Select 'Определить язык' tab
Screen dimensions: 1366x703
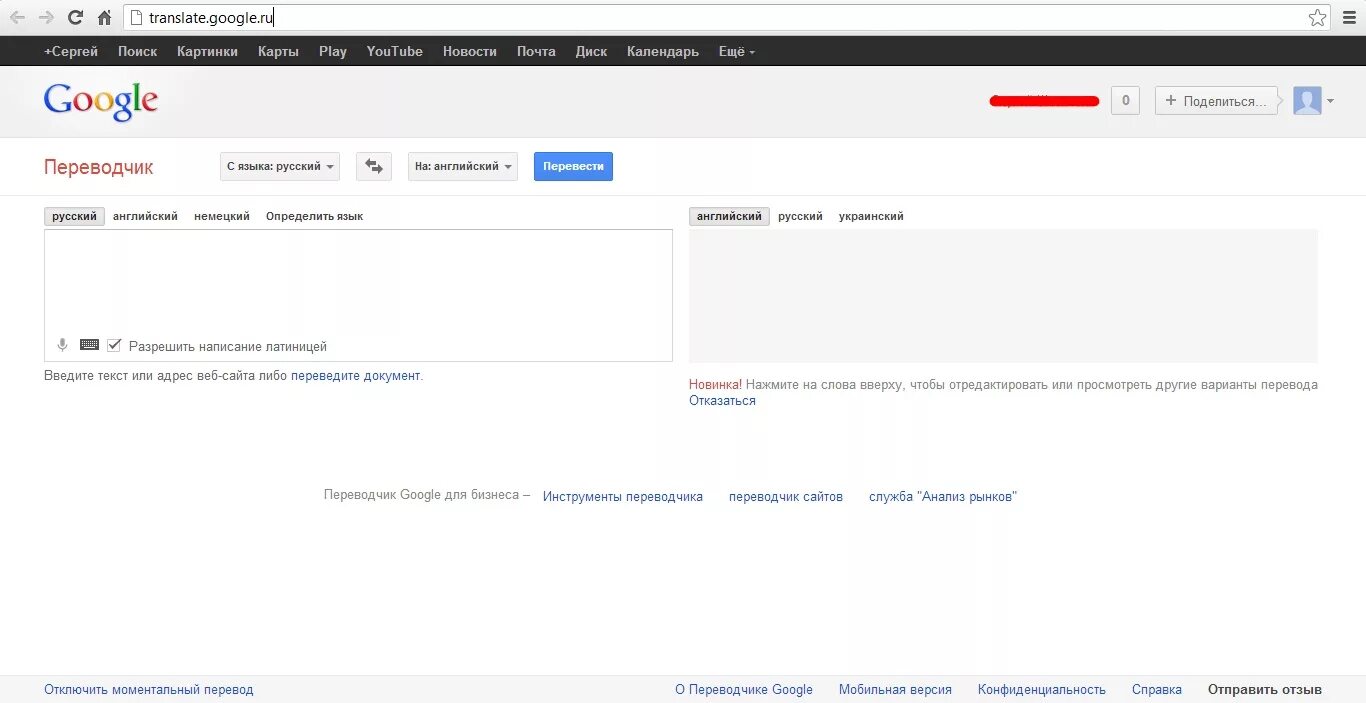click(314, 216)
